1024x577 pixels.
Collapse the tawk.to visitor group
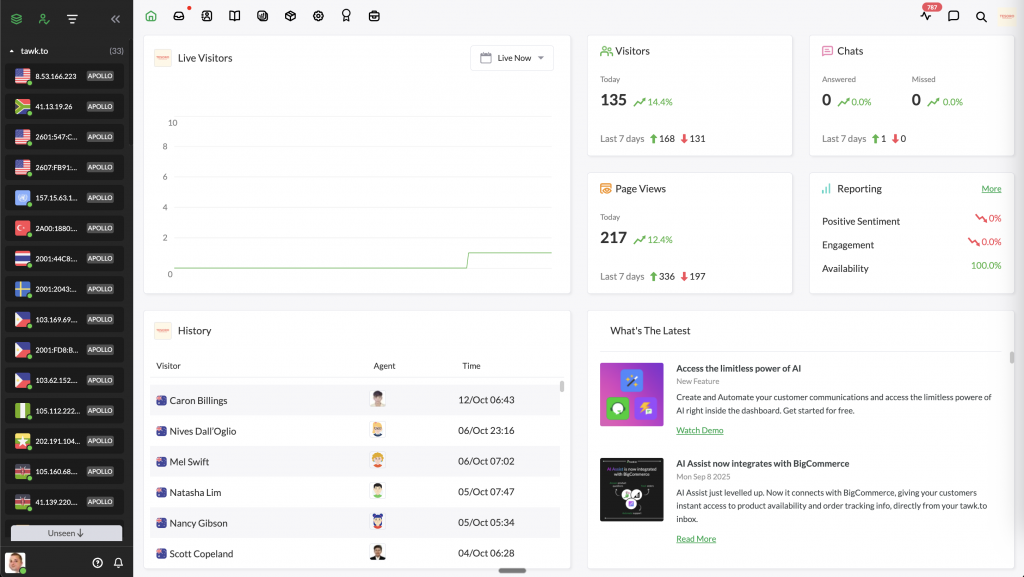coord(12,51)
